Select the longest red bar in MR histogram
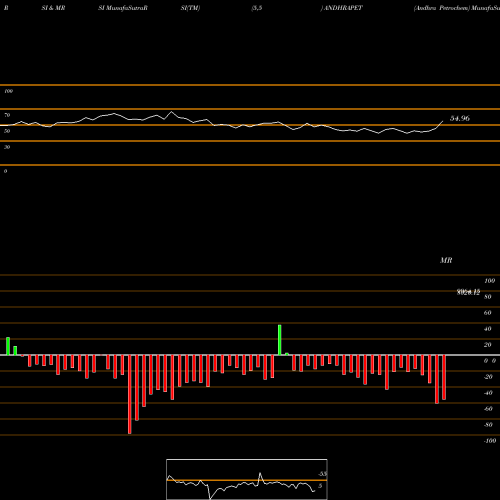 [130, 394]
